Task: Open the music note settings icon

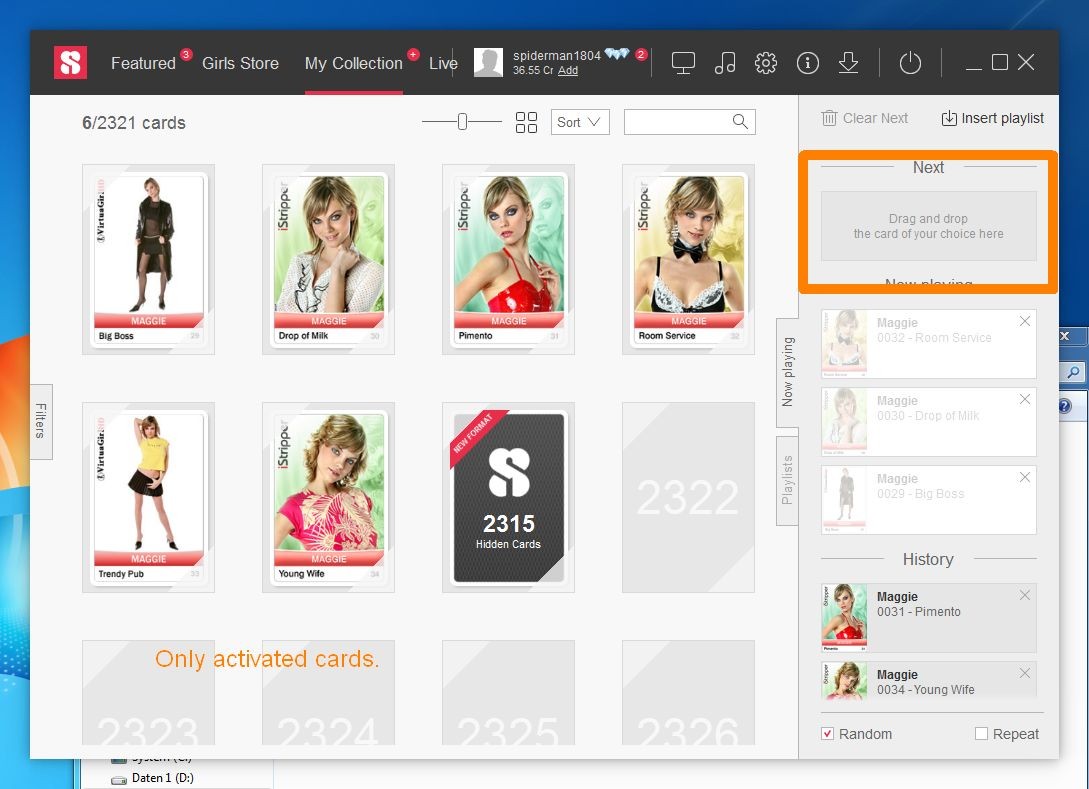Action: point(724,63)
